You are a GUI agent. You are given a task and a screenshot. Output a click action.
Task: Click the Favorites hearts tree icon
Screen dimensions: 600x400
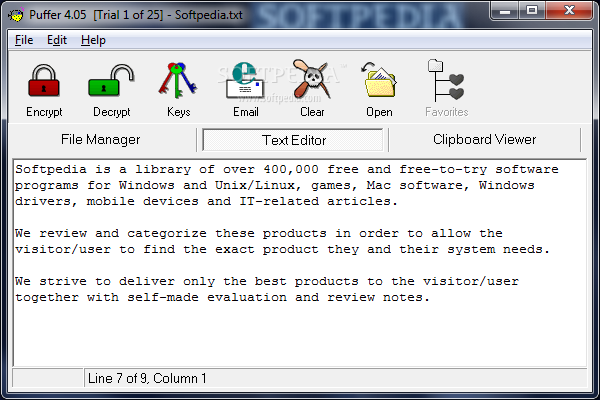(x=446, y=80)
